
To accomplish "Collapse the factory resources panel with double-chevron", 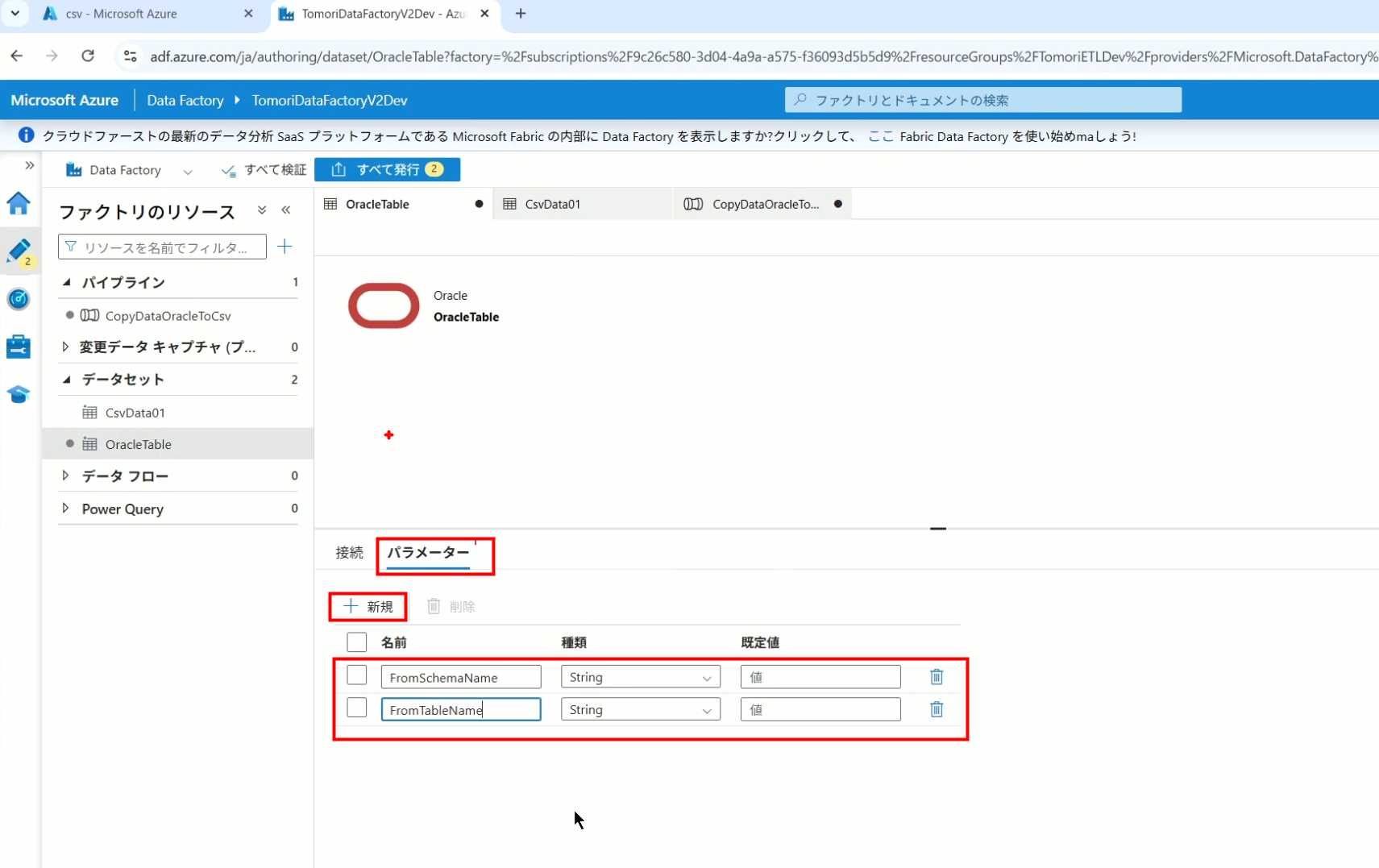I will coord(286,210).
